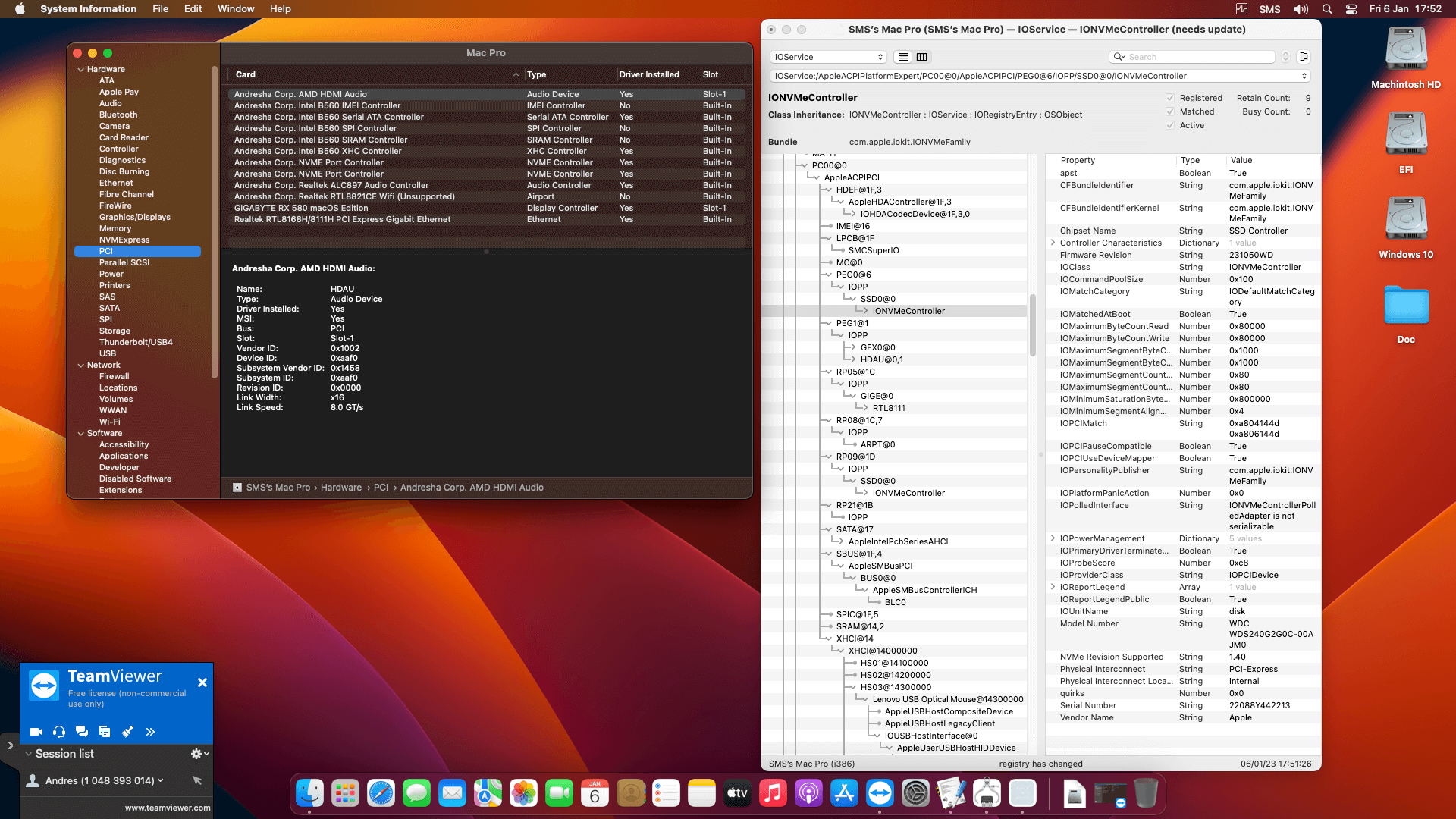Open TeamViewer audio/headset controls
Viewport: 1456px width, 819px height.
click(59, 732)
